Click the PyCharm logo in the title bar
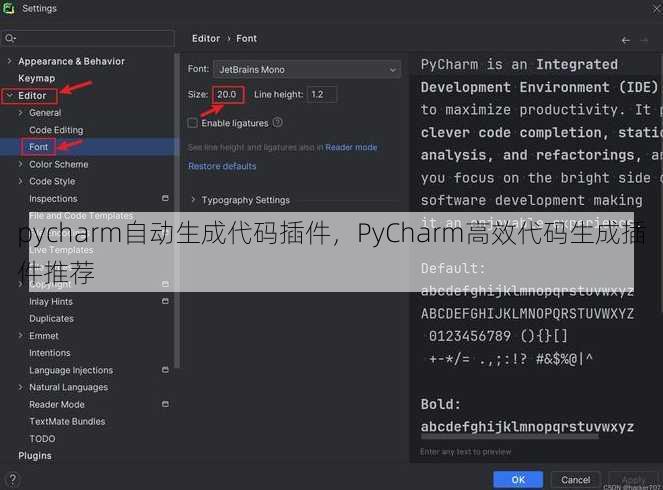663x490 pixels. click(8, 8)
